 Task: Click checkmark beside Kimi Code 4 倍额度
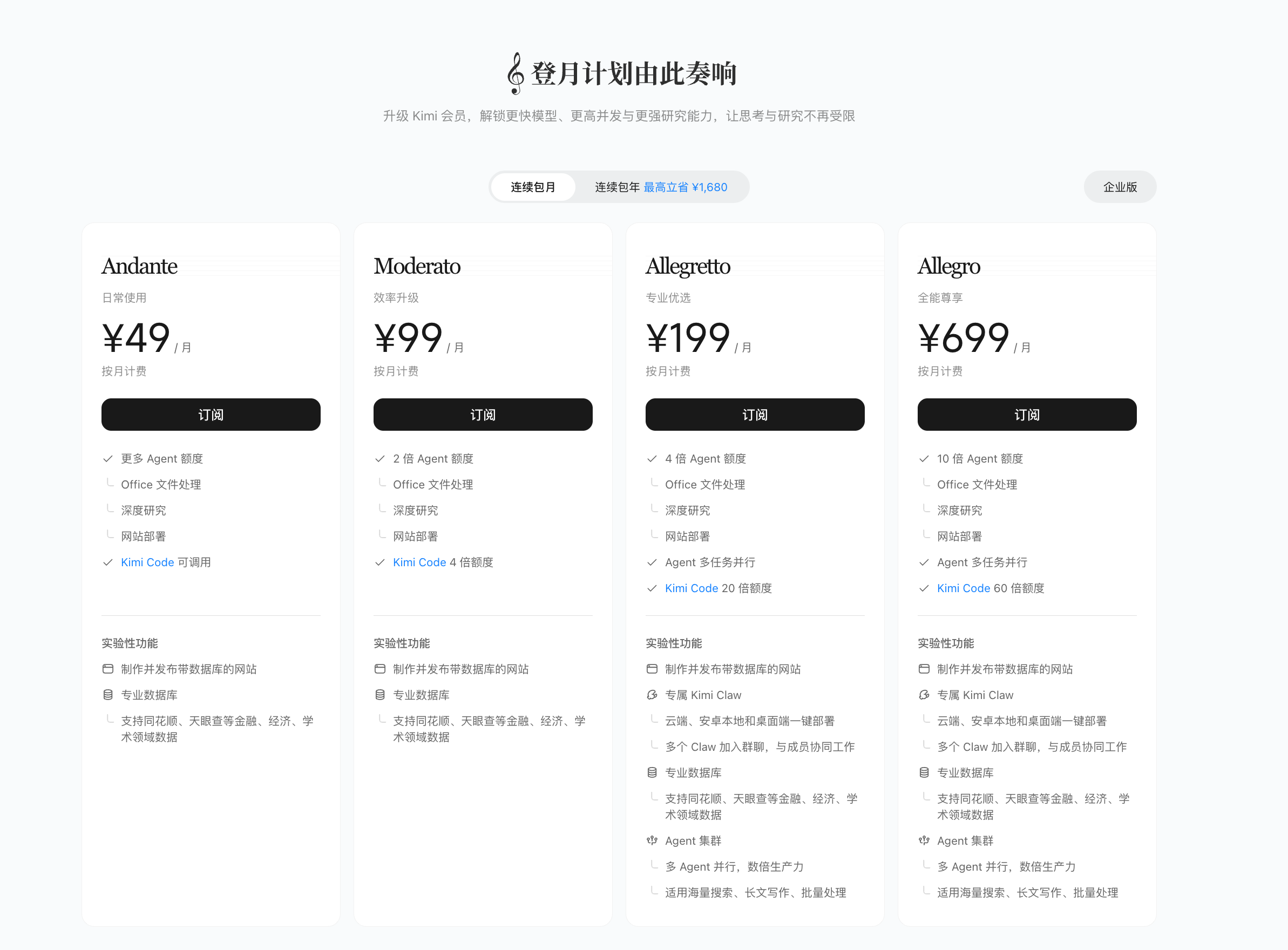tap(379, 562)
